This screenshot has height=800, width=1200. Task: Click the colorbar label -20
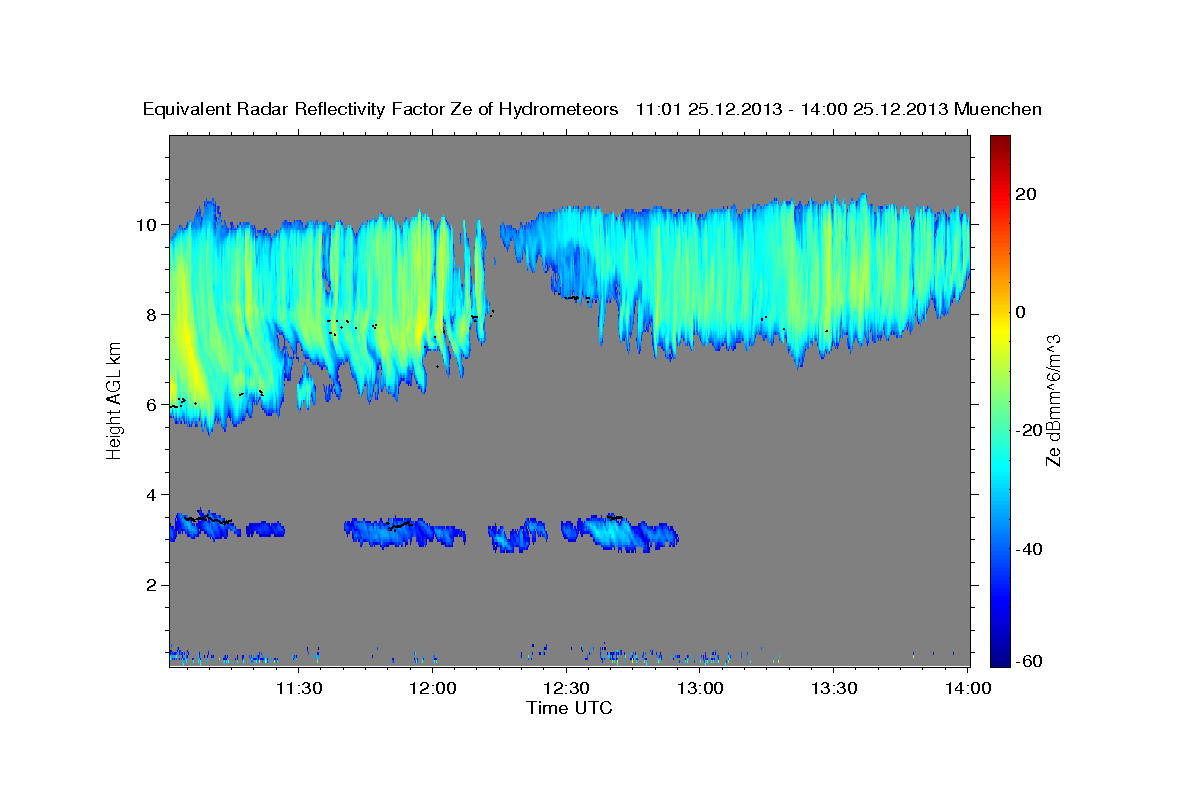point(1030,430)
